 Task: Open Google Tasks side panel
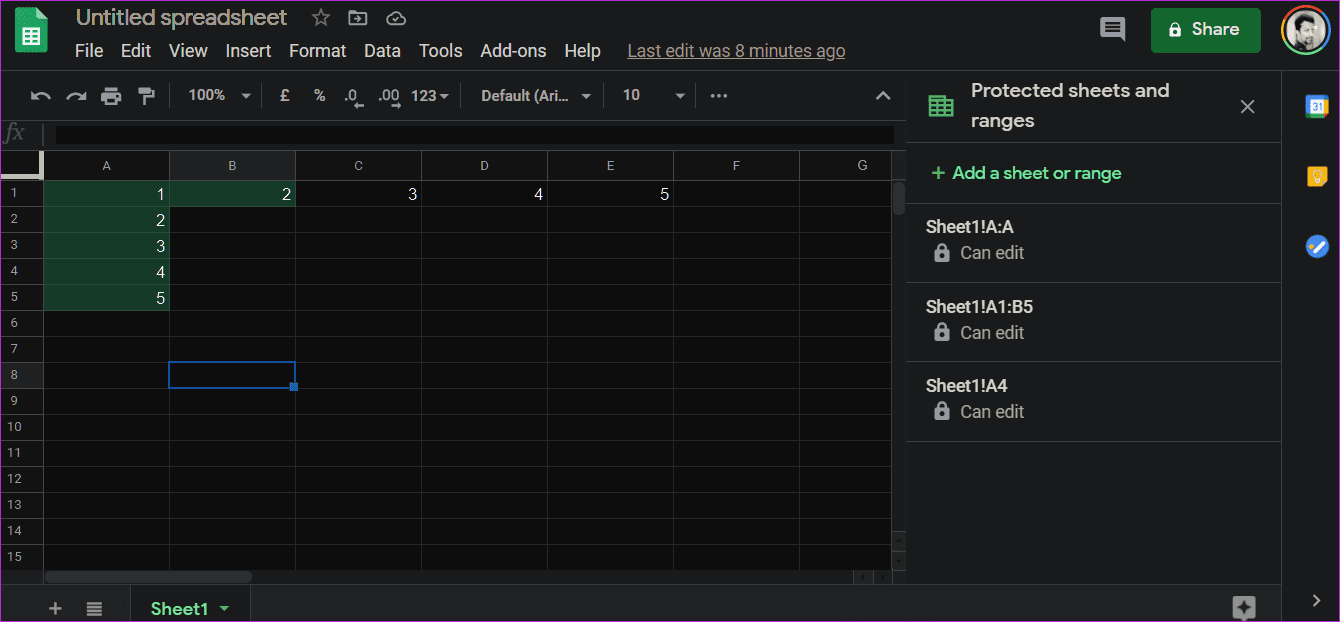[1317, 246]
